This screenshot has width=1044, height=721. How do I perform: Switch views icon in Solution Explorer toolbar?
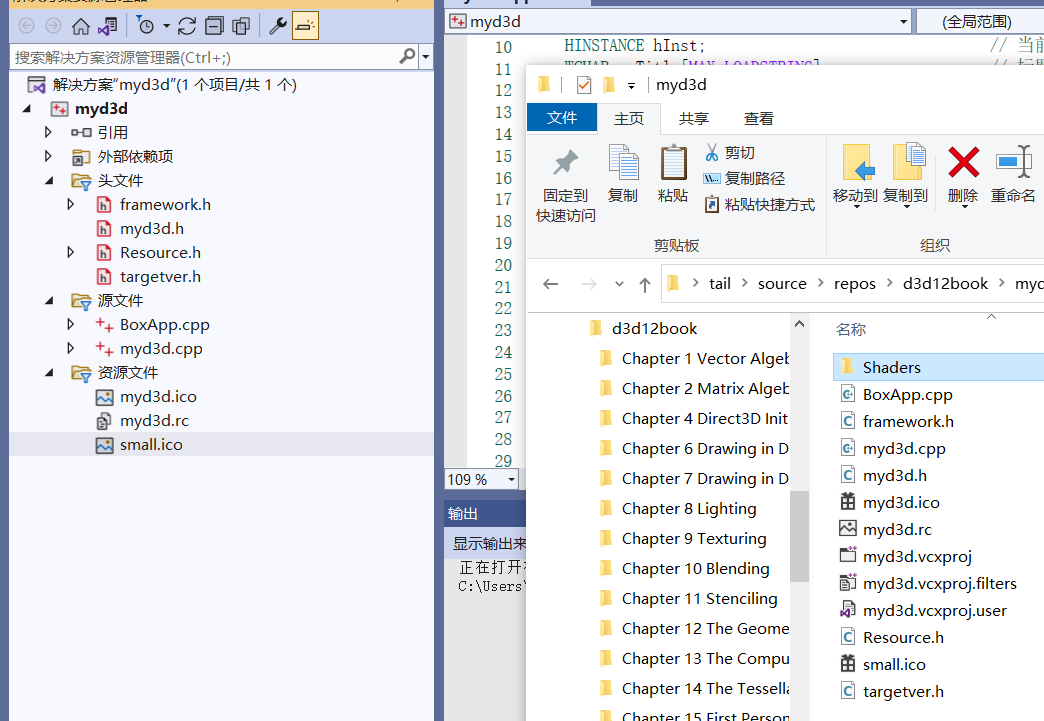107,26
